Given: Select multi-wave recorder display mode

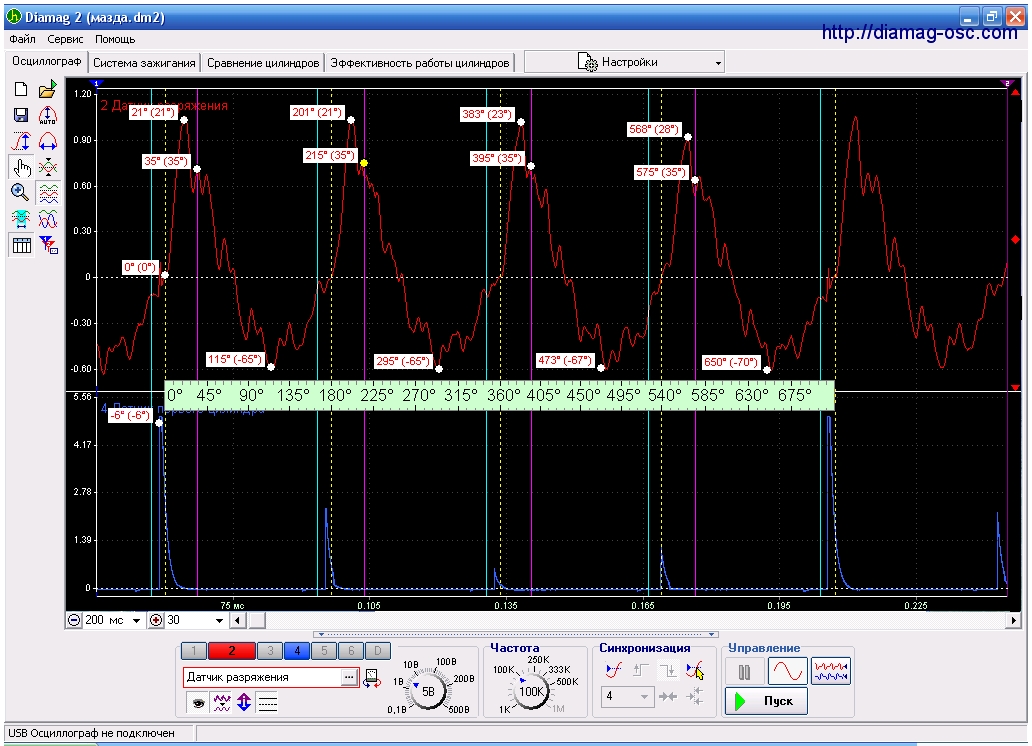Looking at the screenshot, I should [x=831, y=672].
